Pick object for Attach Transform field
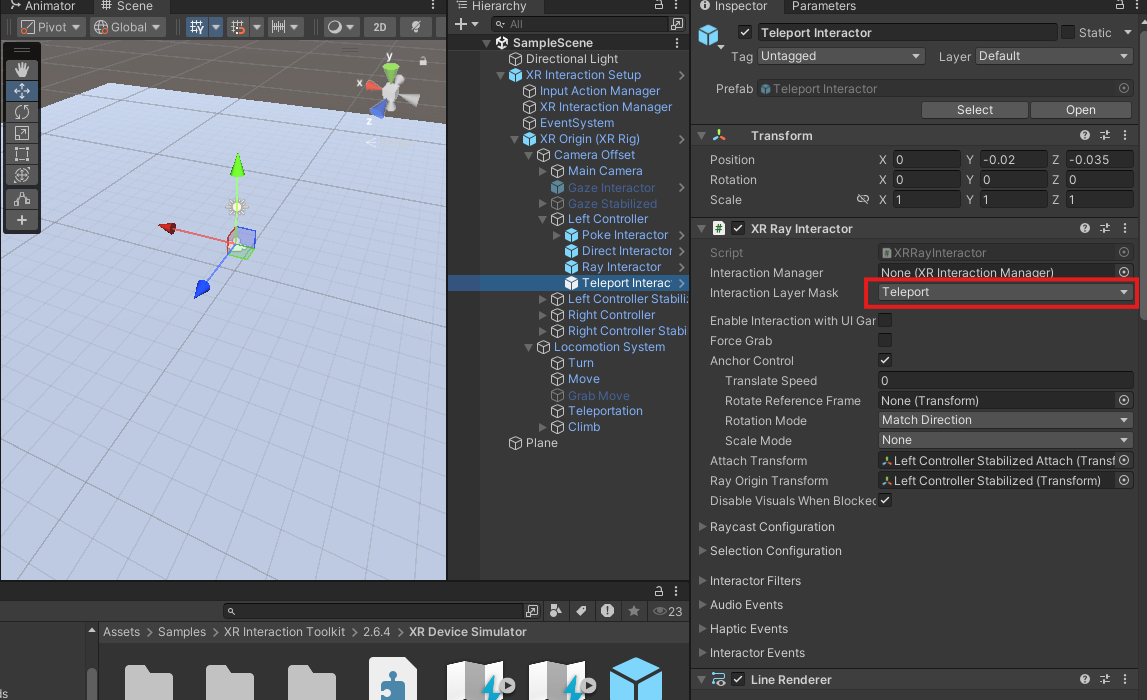Image resolution: width=1147 pixels, height=700 pixels. (x=1124, y=460)
